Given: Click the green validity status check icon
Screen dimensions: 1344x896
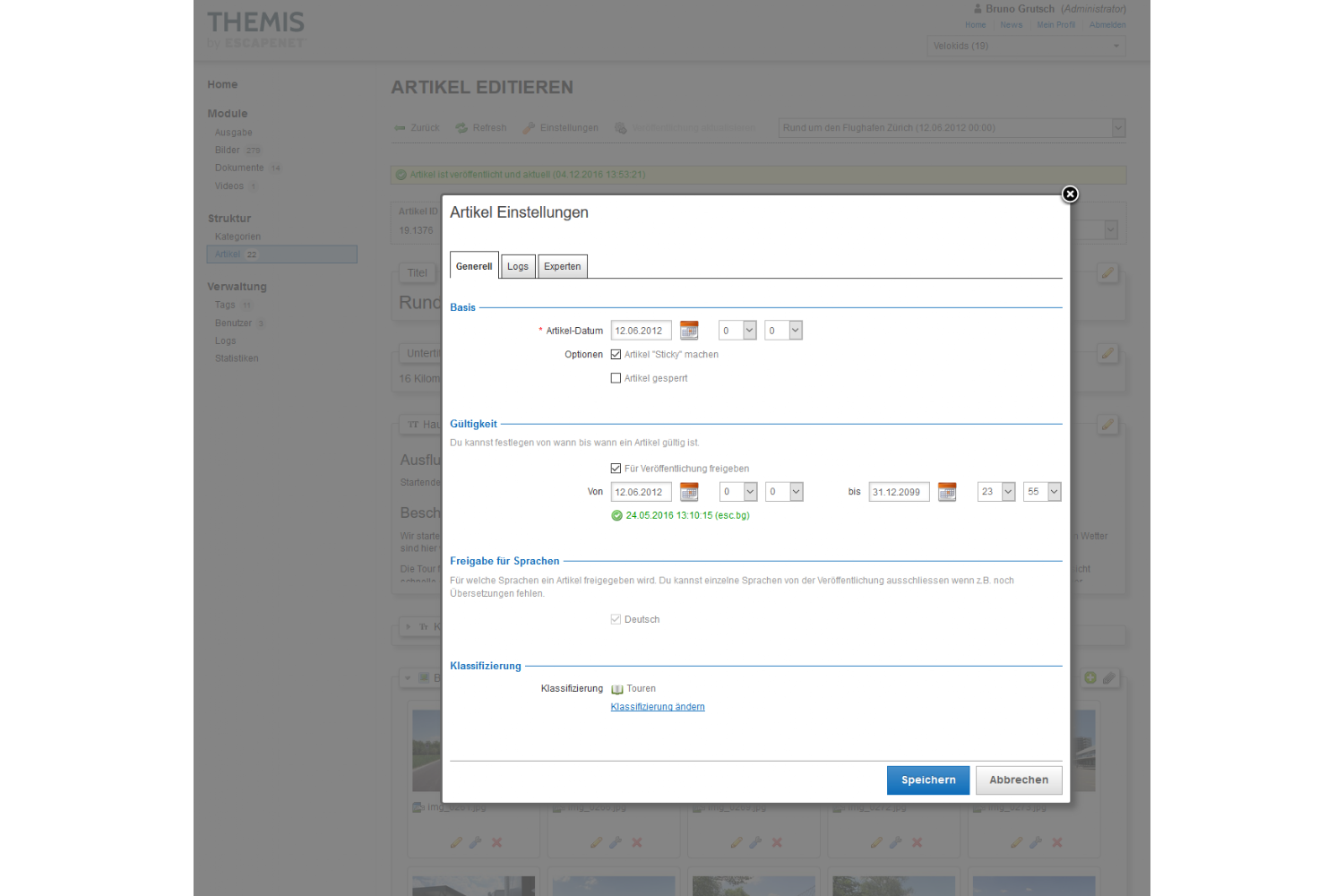Looking at the screenshot, I should click(x=616, y=515).
